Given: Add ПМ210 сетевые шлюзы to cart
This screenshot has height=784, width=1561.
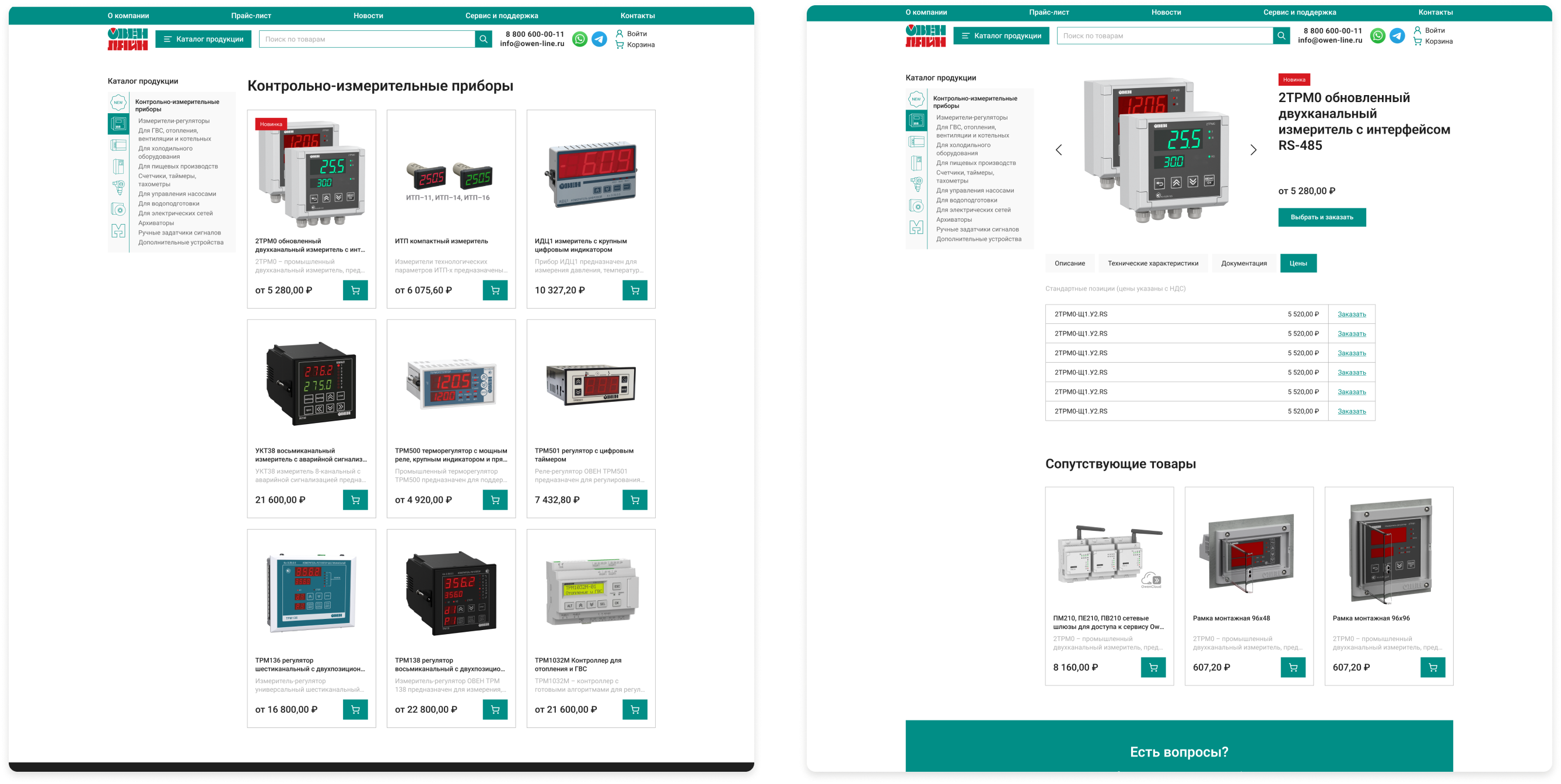Looking at the screenshot, I should (1153, 667).
